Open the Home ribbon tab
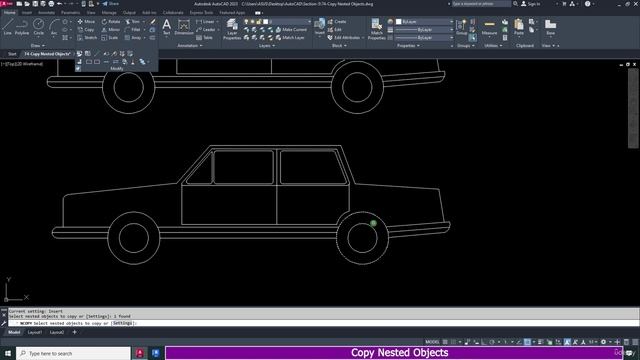This screenshot has height=360, width=640. point(10,13)
